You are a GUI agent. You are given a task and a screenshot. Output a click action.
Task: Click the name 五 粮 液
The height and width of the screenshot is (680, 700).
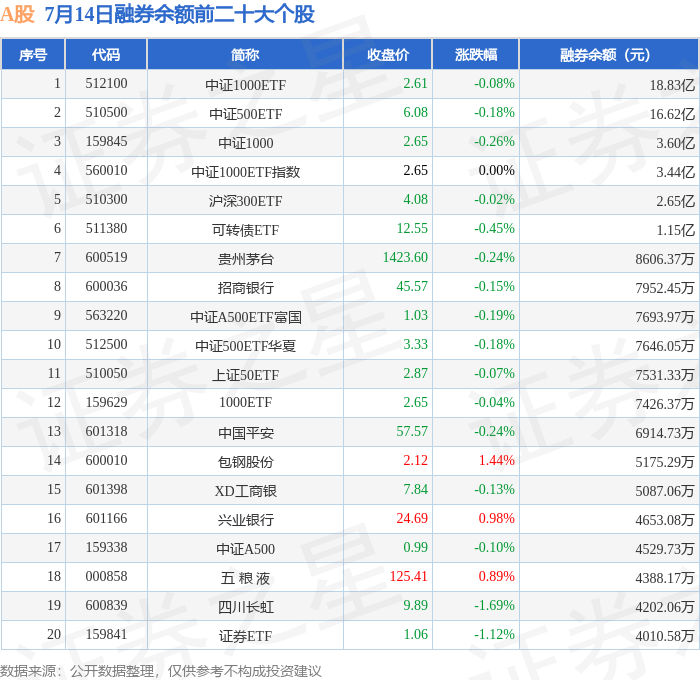246,578
